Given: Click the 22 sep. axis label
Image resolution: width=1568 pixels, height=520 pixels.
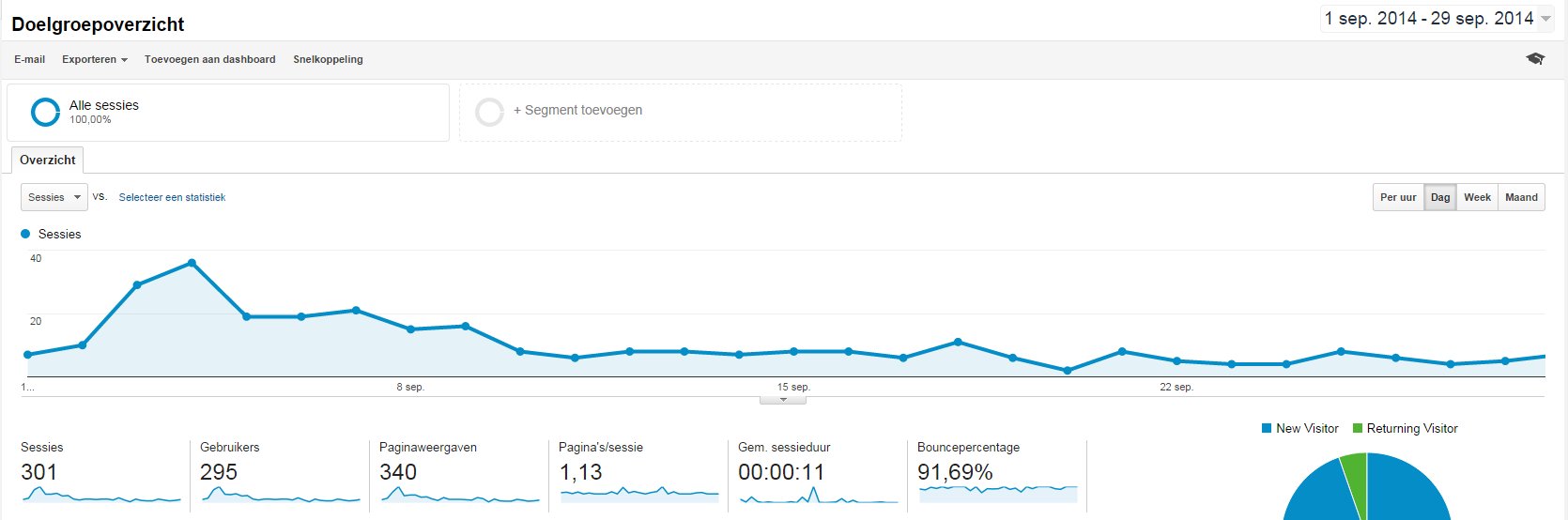Looking at the screenshot, I should pyautogui.click(x=1176, y=387).
